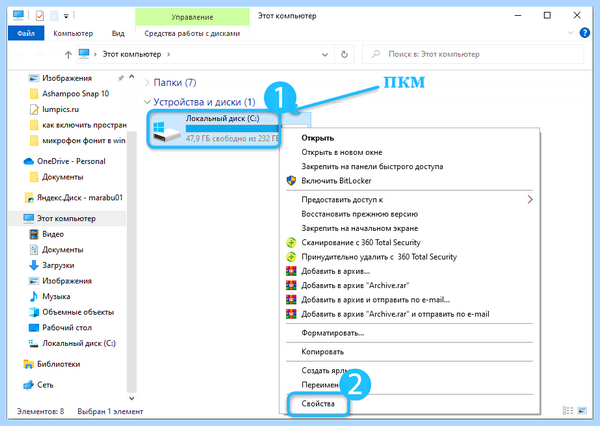This screenshot has height=426, width=600.
Task: Select Этот компьютер in navigation pane
Action: 66,219
